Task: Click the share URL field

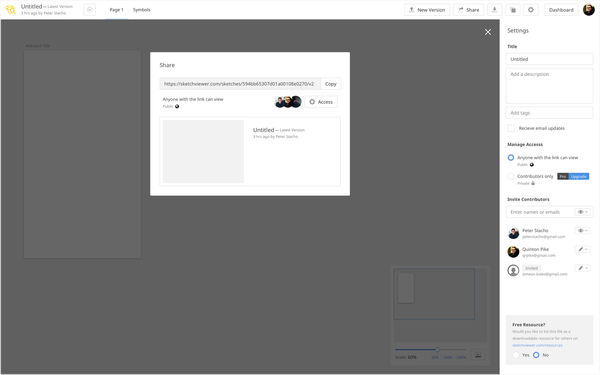Action: [240, 84]
